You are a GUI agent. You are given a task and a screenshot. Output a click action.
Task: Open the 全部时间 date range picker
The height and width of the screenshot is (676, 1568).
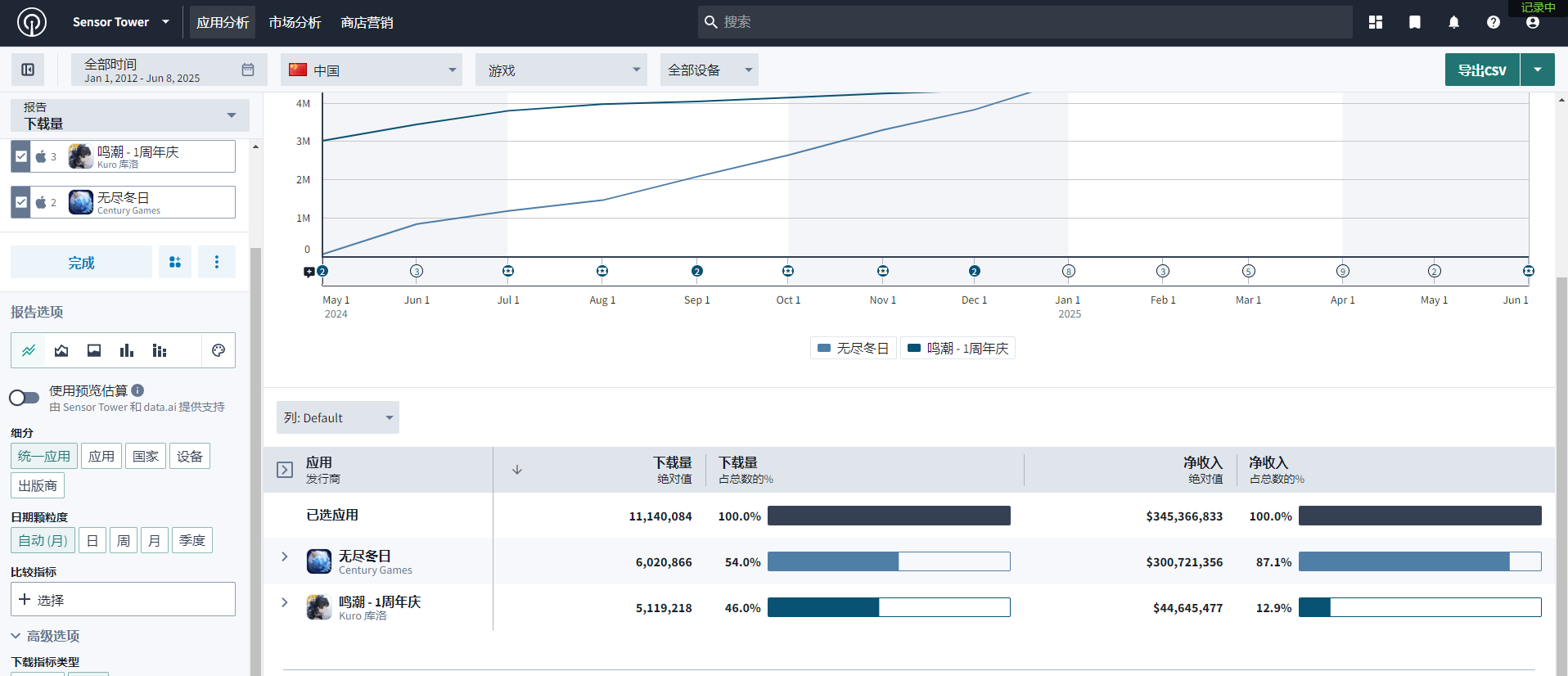[169, 70]
